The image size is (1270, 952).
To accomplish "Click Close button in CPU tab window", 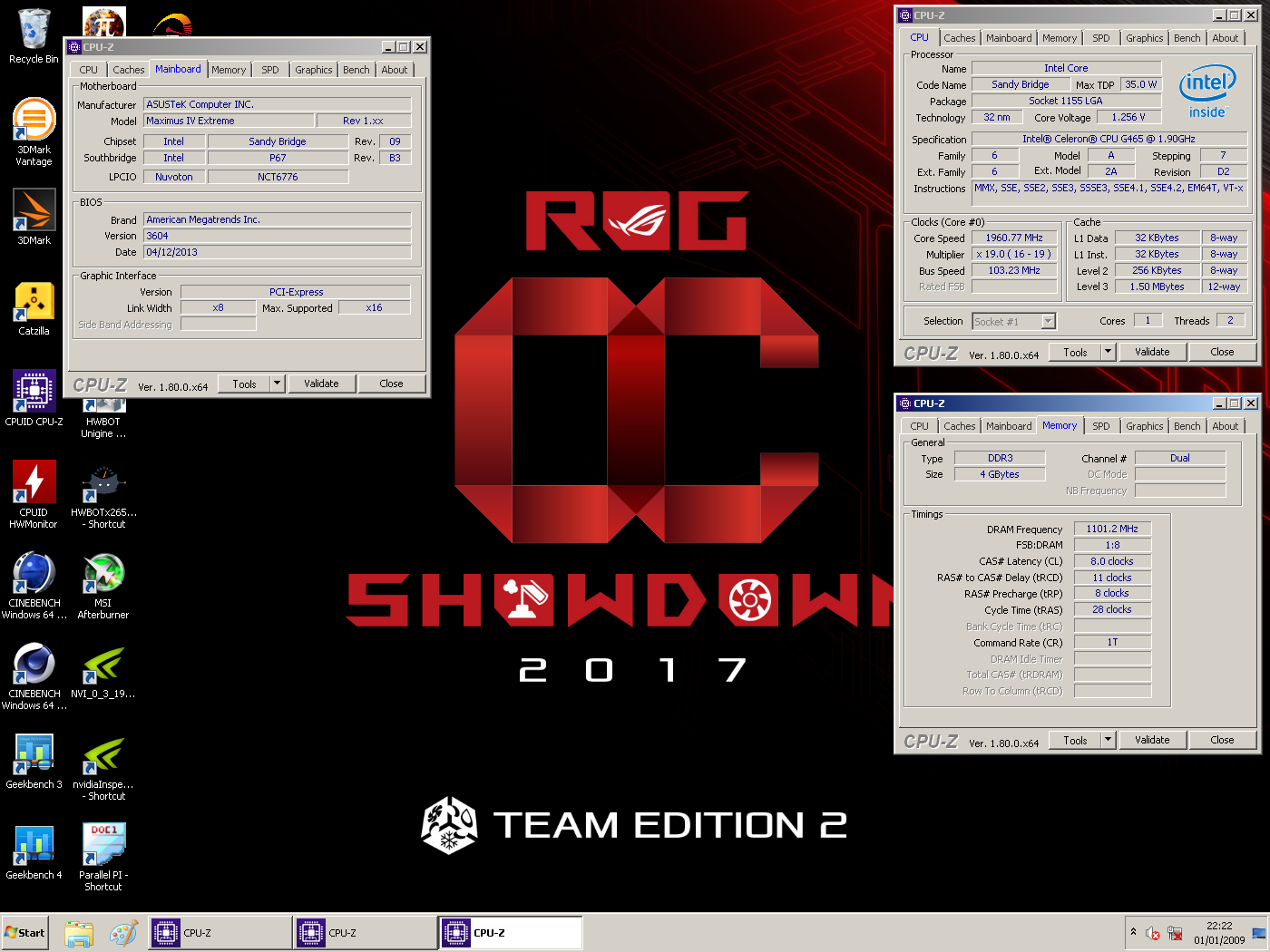I will 1223,353.
